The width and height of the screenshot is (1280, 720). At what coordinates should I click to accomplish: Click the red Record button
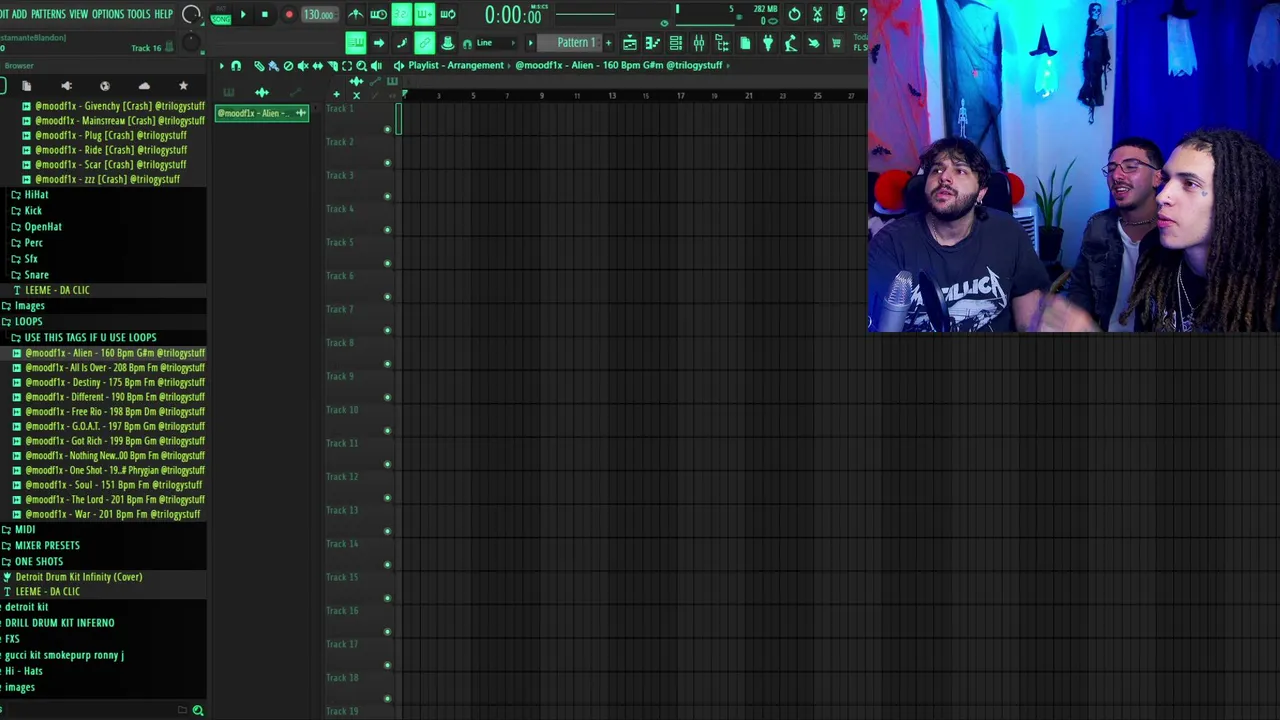(x=289, y=15)
